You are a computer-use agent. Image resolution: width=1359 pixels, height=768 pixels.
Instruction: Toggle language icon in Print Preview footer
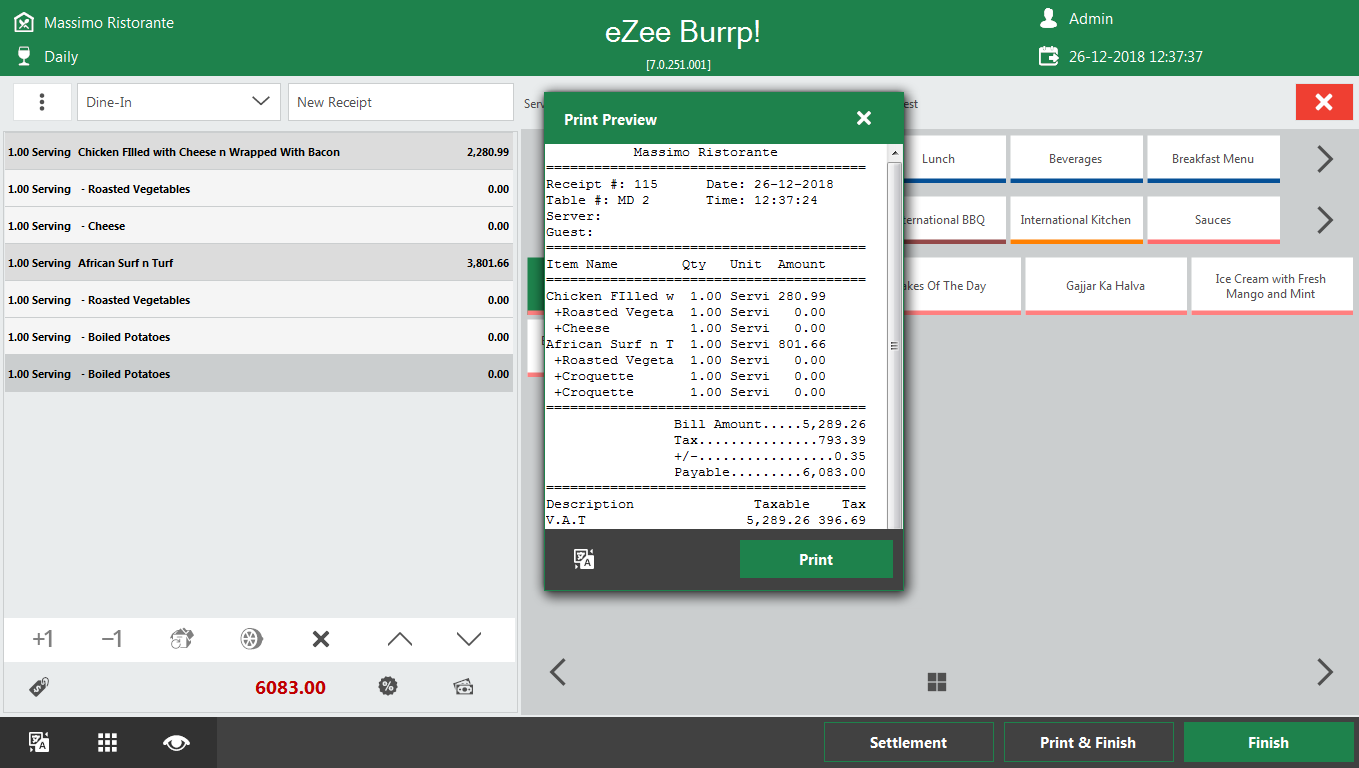coord(584,559)
